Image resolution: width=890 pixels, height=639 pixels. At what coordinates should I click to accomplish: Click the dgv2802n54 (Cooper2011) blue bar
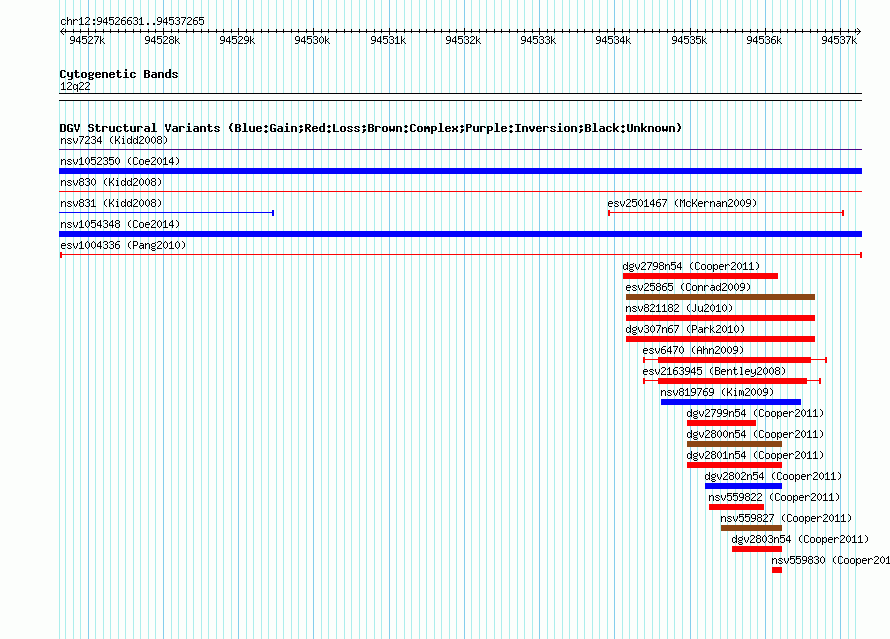click(x=744, y=486)
